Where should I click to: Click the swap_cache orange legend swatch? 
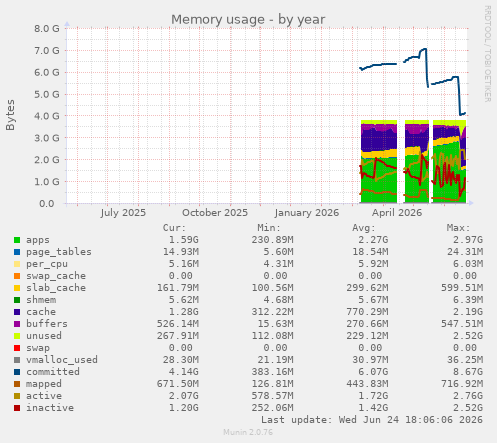coord(17,276)
